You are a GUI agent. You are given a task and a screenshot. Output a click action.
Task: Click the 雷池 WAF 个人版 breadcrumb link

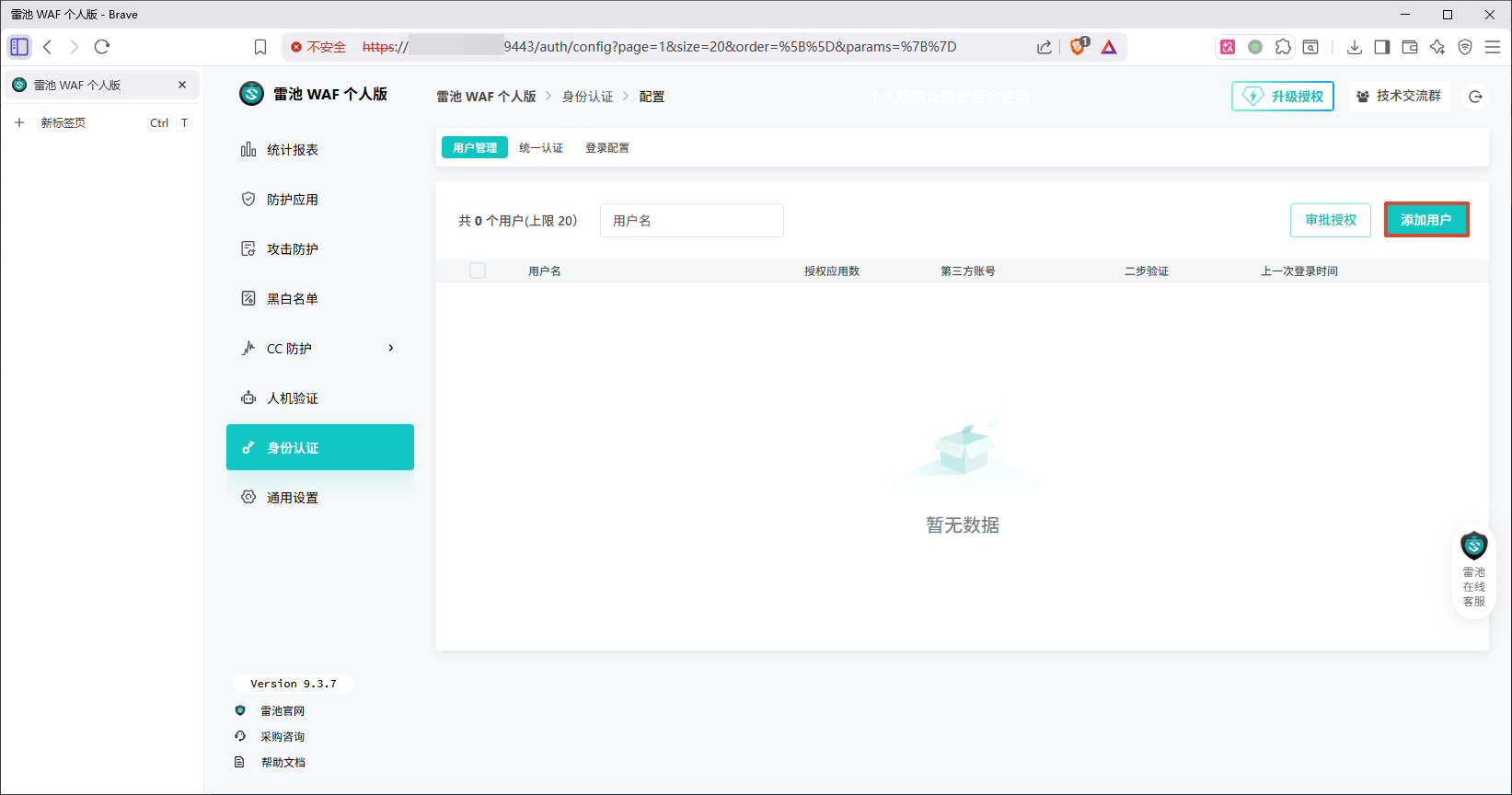tap(486, 97)
